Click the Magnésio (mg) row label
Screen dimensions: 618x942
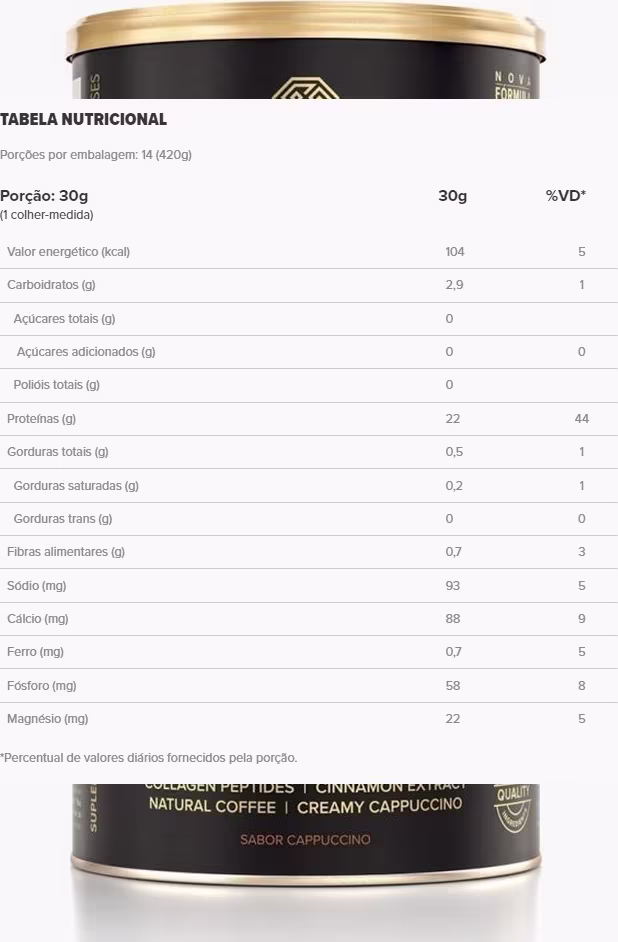48,719
